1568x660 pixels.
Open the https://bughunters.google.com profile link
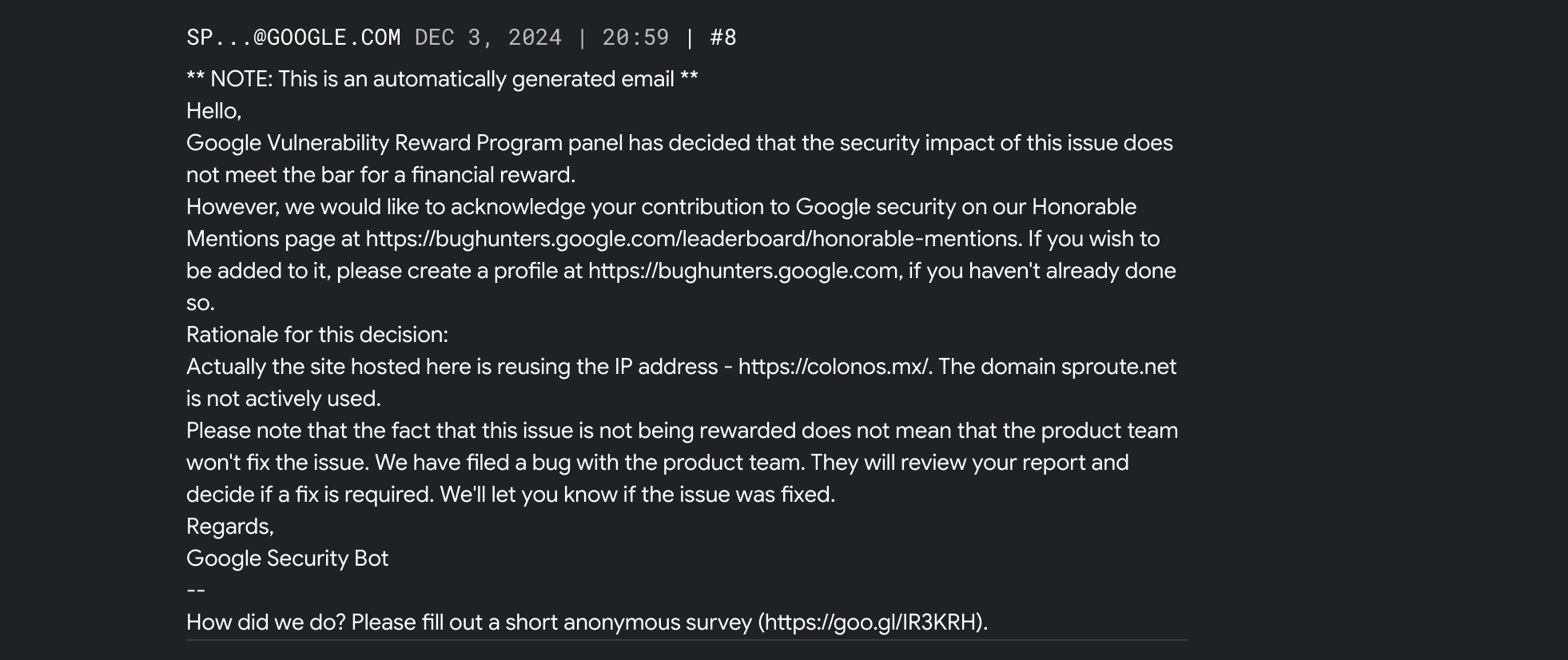coord(742,271)
